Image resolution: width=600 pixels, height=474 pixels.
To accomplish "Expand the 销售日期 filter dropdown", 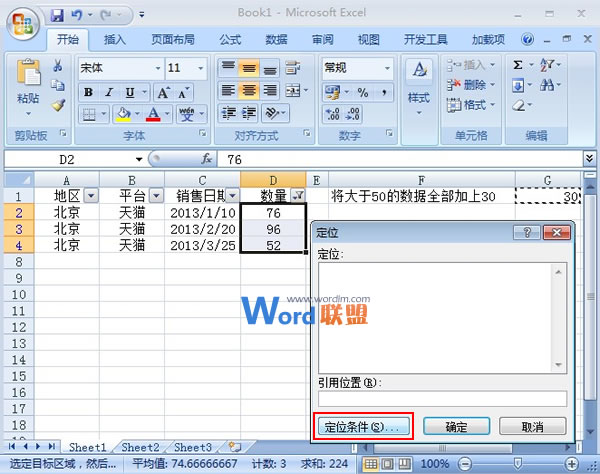I will click(232, 196).
